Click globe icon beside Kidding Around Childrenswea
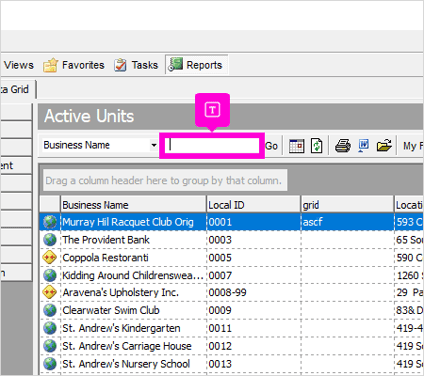 tap(50, 275)
